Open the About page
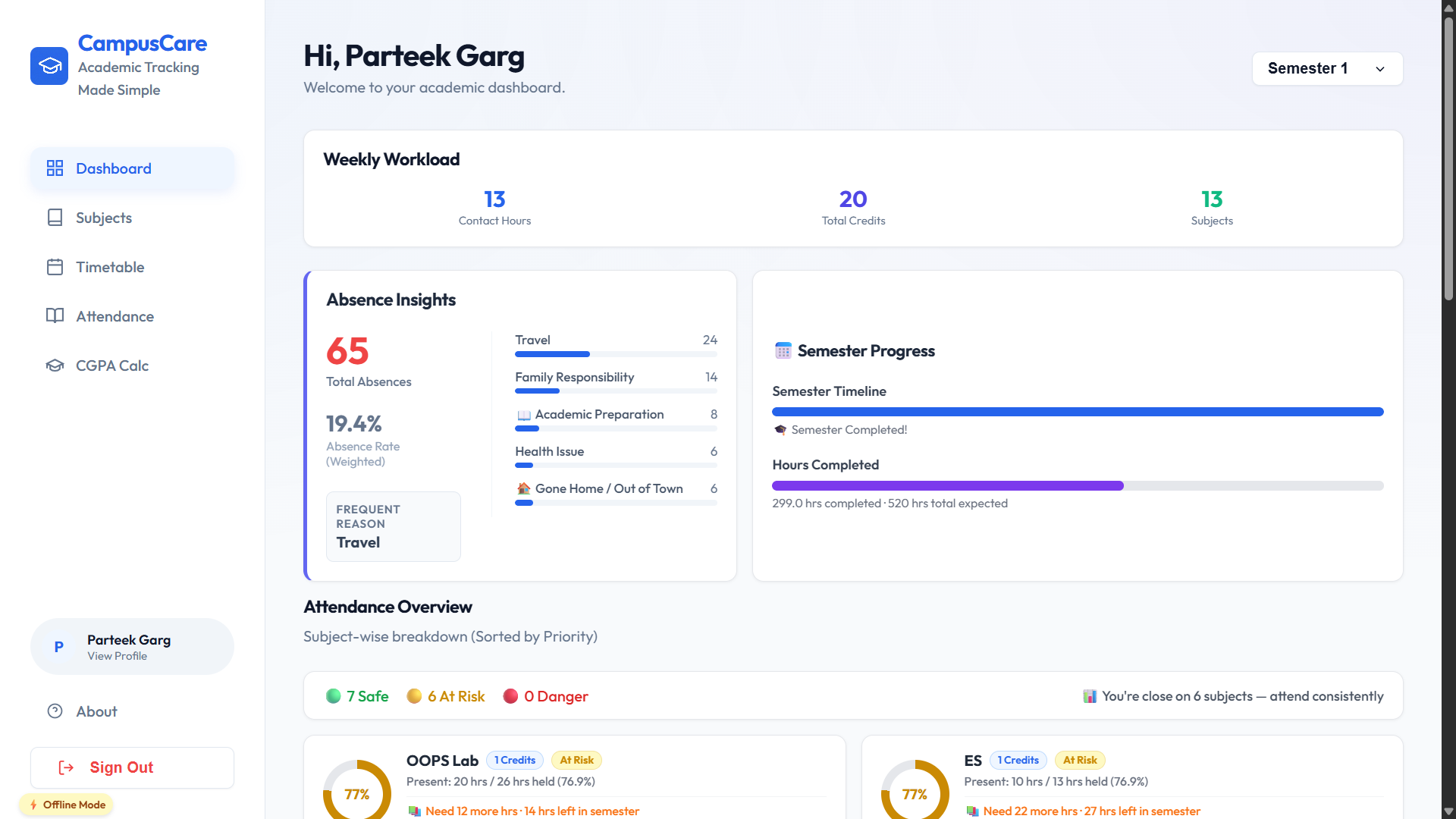The image size is (1456, 819). (x=133, y=711)
